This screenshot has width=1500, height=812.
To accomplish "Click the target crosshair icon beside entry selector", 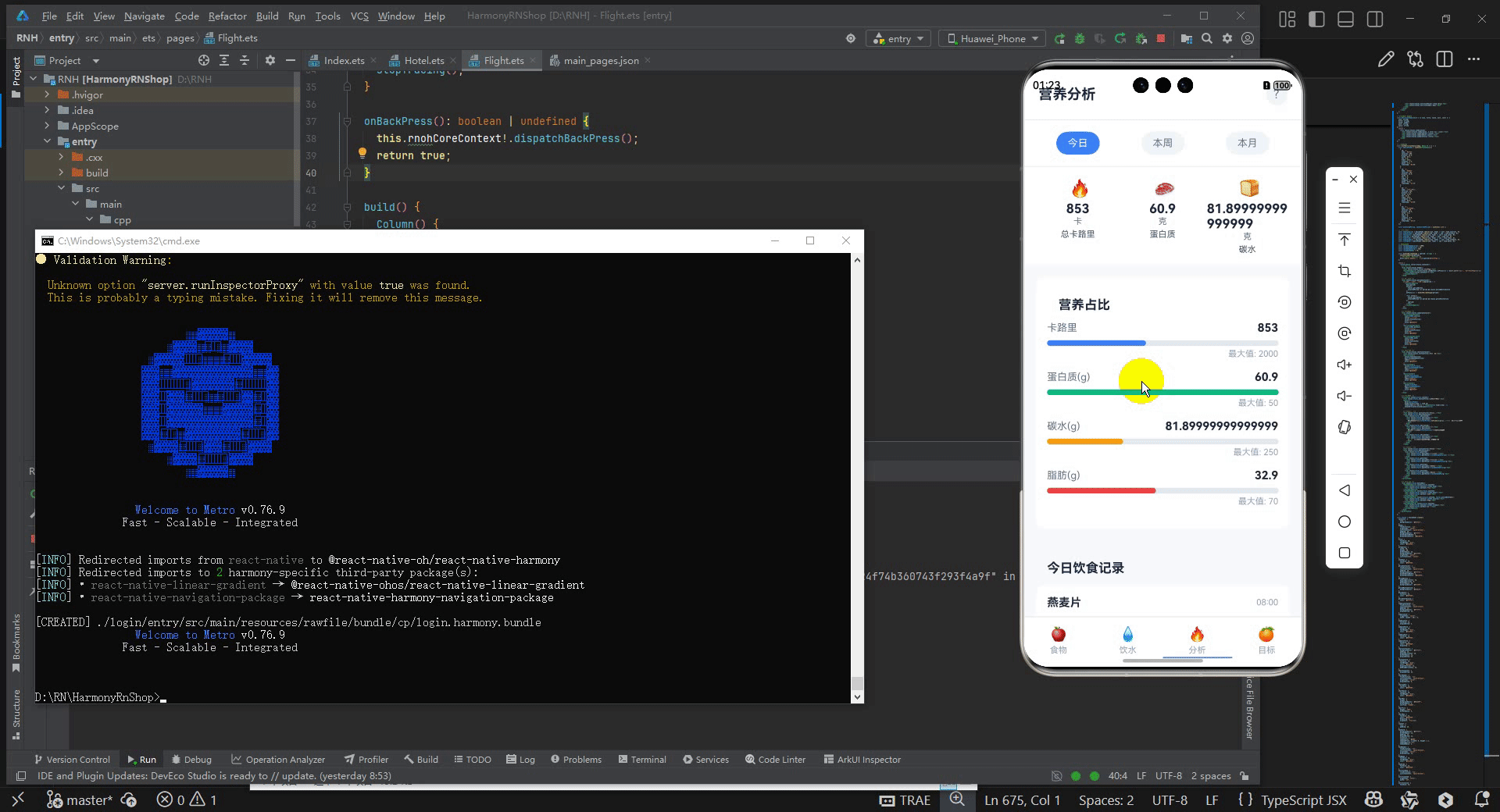I will [x=851, y=38].
